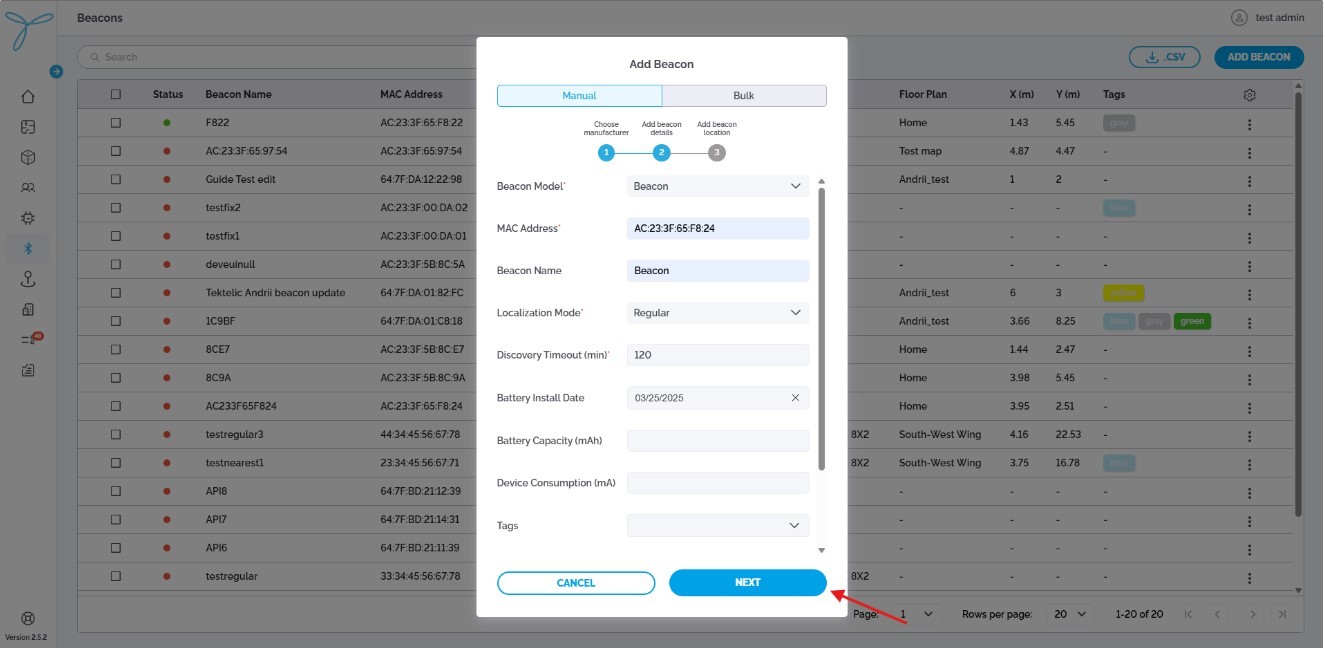Open the Rows per page dropdown

click(1070, 614)
